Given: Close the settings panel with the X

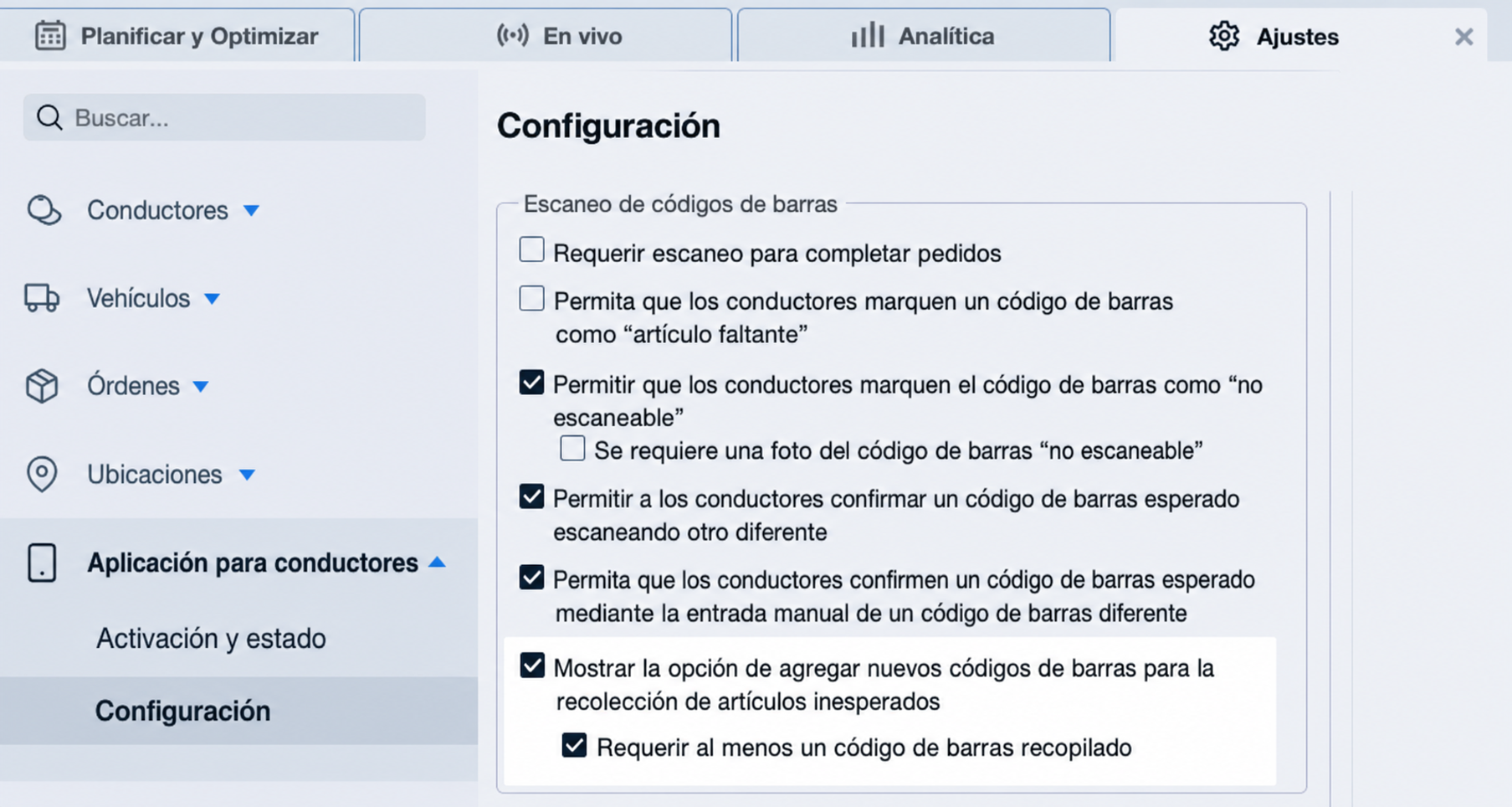Looking at the screenshot, I should tap(1463, 37).
